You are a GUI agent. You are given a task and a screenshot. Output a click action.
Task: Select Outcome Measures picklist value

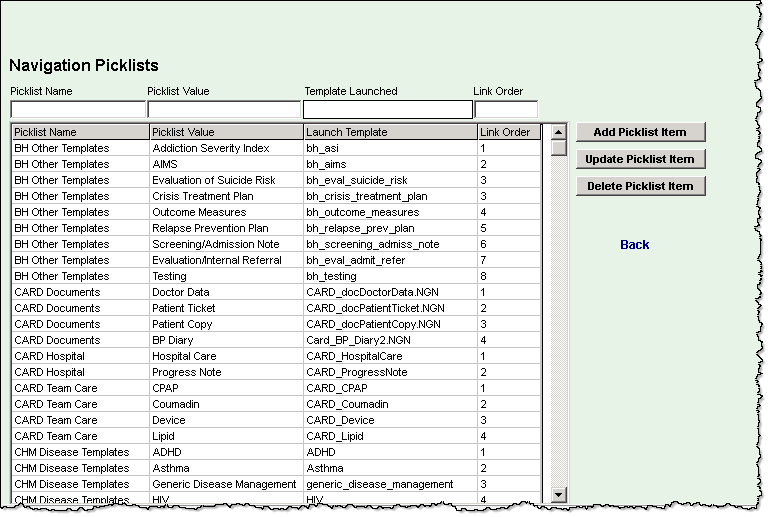[226, 212]
